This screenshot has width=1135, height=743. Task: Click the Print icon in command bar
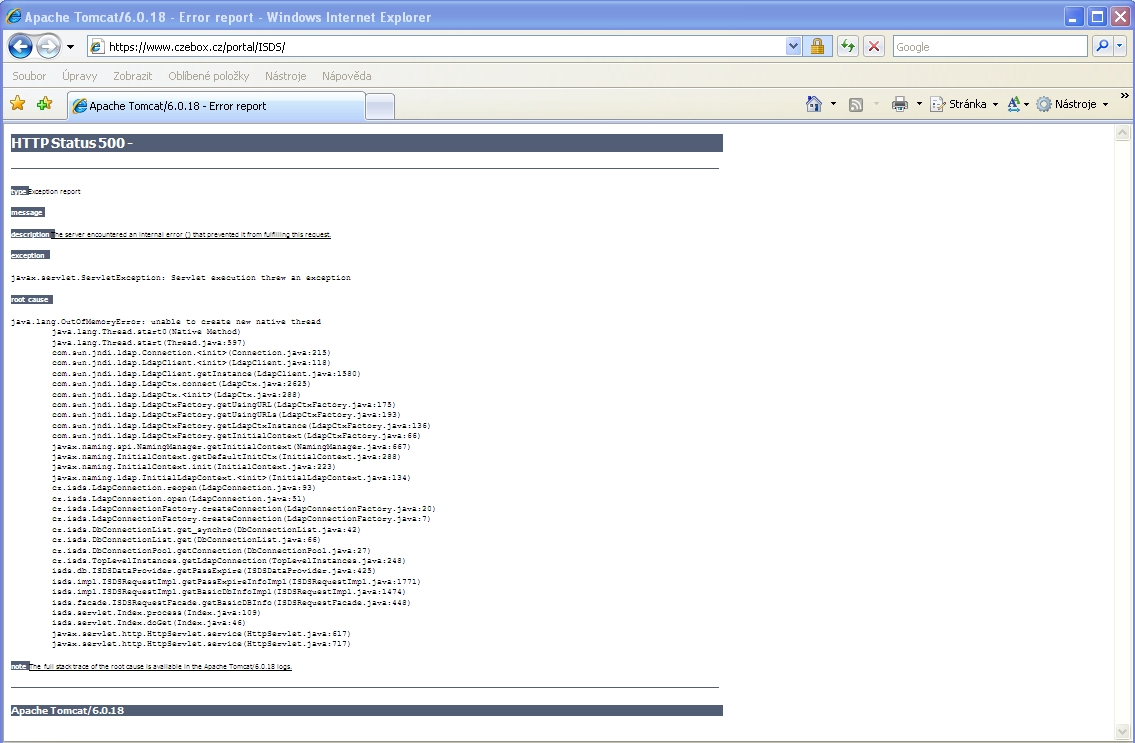point(899,104)
